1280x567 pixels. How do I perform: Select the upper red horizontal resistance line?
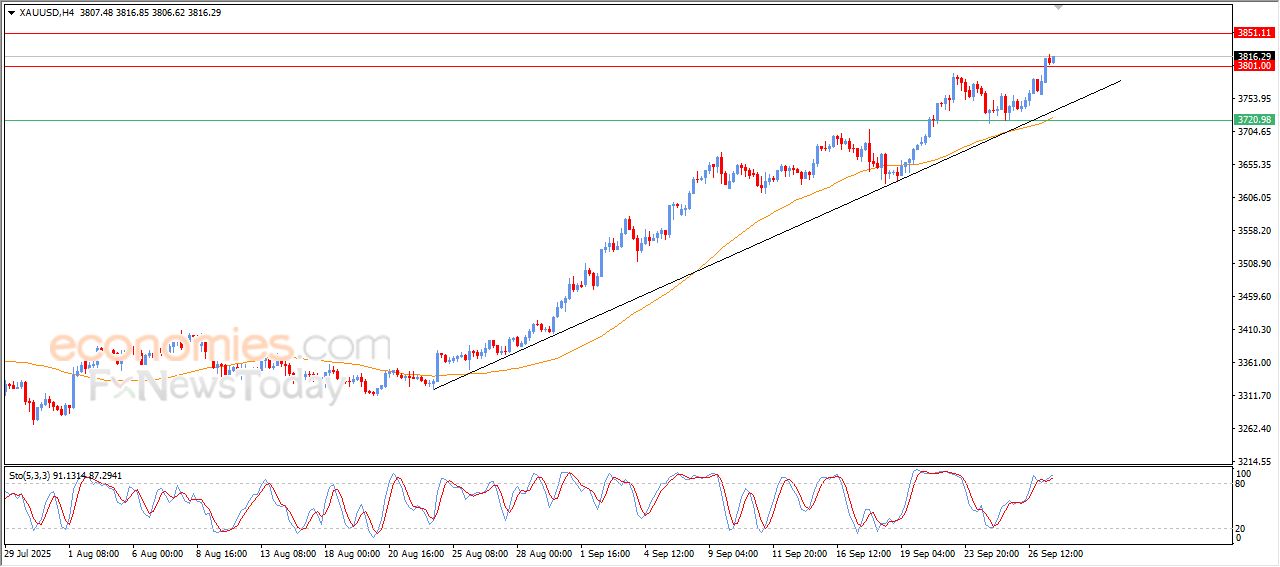point(617,33)
